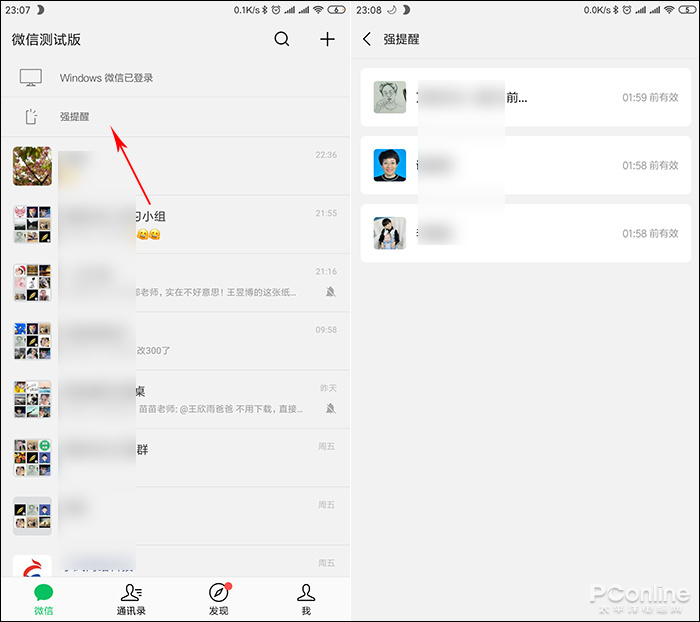Open the 强提醒 entry in chat list
The height and width of the screenshot is (622, 700).
coord(175,117)
